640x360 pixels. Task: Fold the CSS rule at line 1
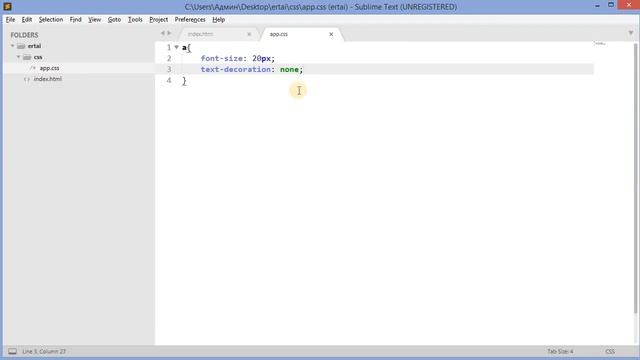point(176,47)
